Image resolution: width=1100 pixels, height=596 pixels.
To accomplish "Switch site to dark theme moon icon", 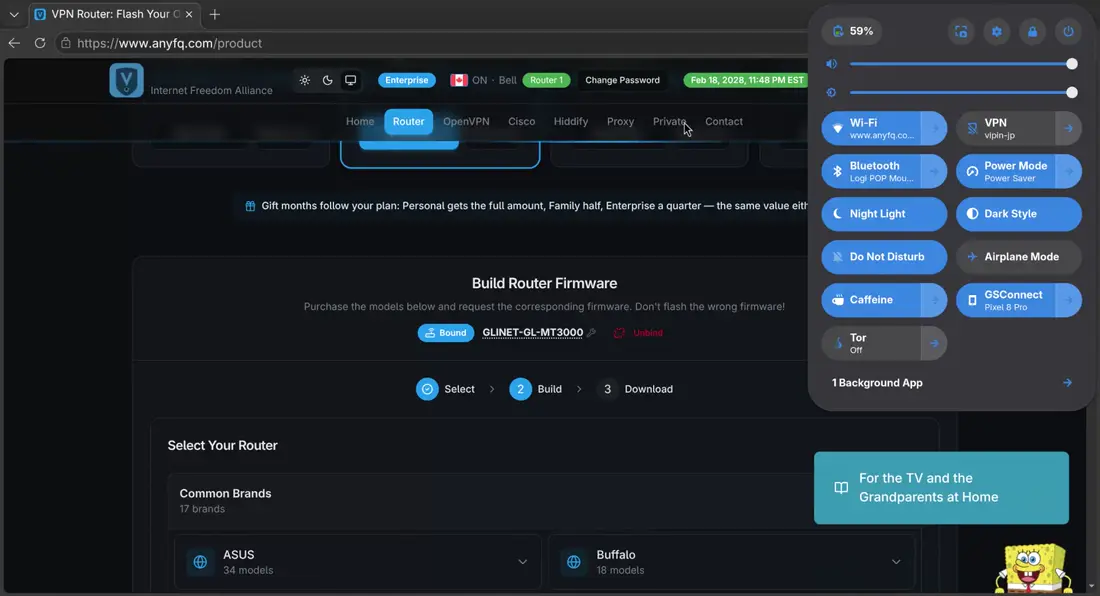I will point(328,80).
